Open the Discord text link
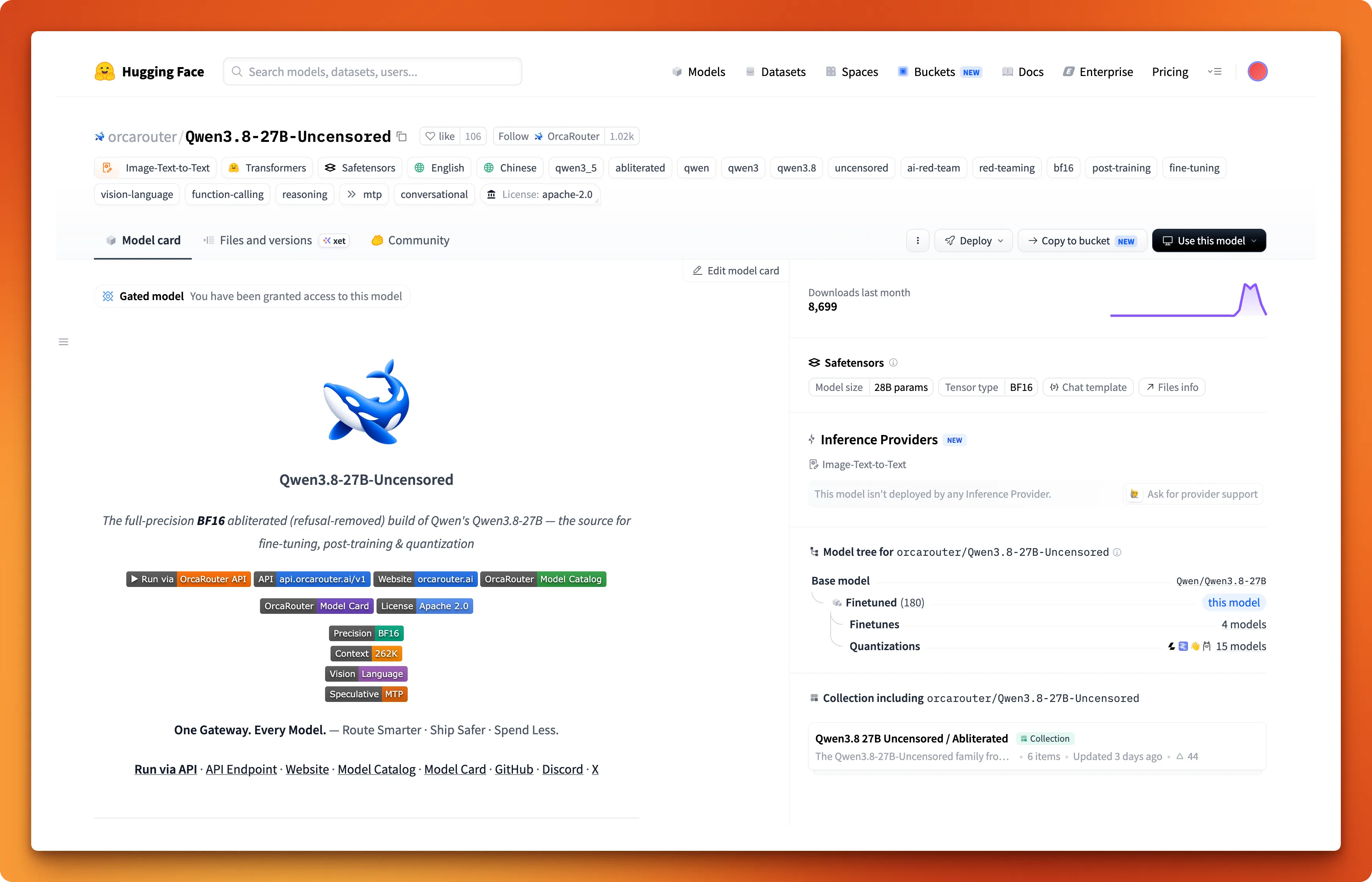Screen dimensions: 1372x882 point(562,769)
